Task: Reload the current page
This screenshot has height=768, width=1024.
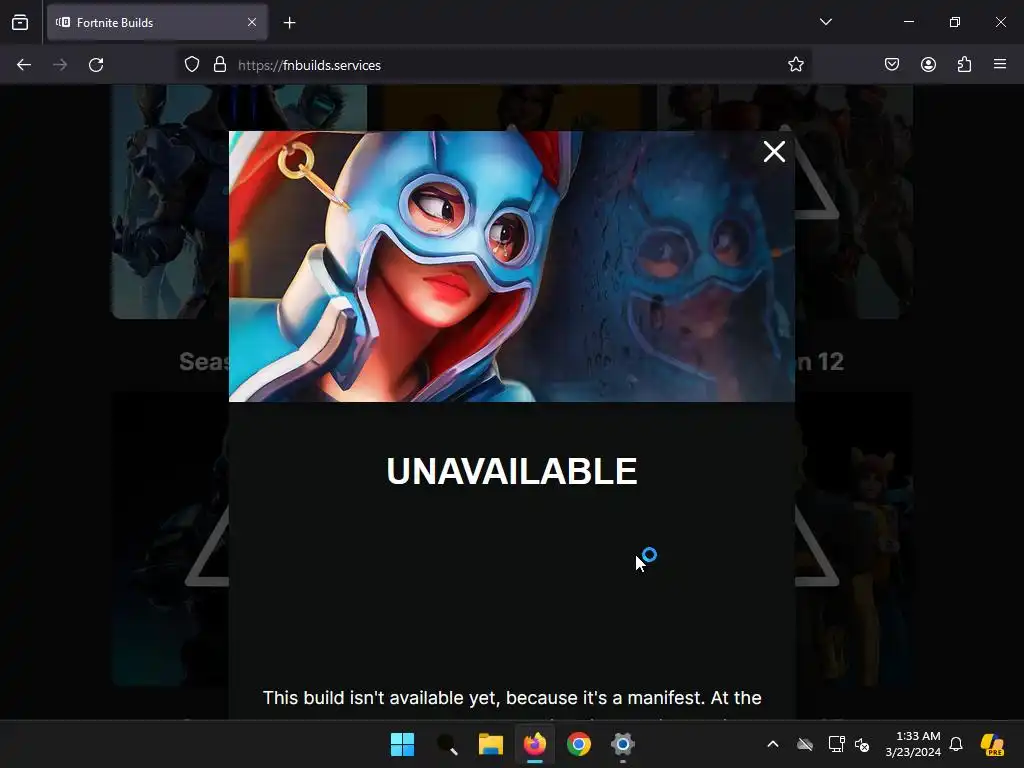Action: click(x=96, y=65)
